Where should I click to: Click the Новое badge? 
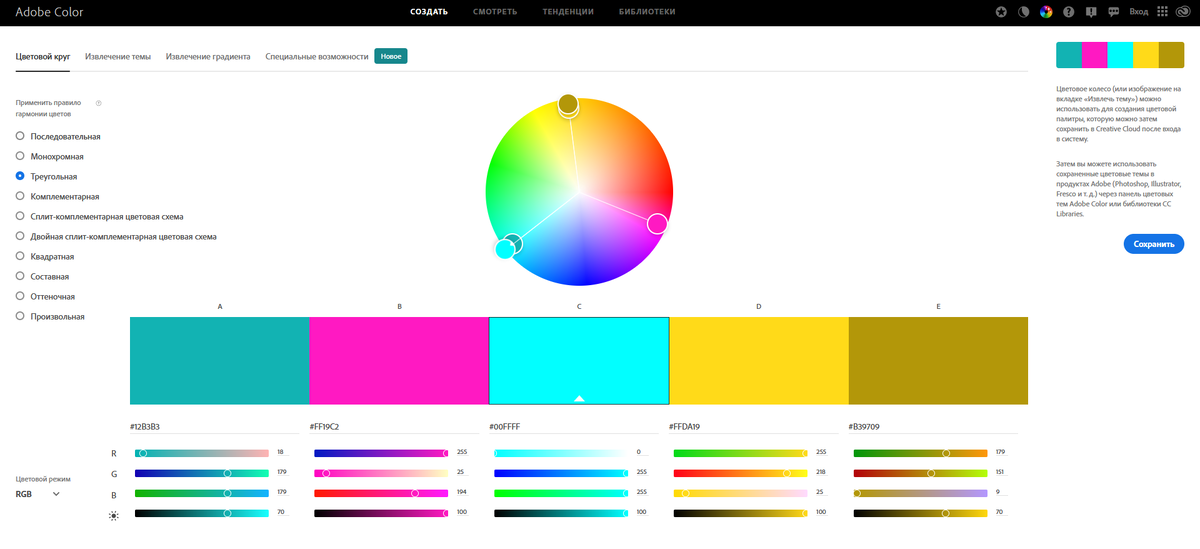[391, 57]
